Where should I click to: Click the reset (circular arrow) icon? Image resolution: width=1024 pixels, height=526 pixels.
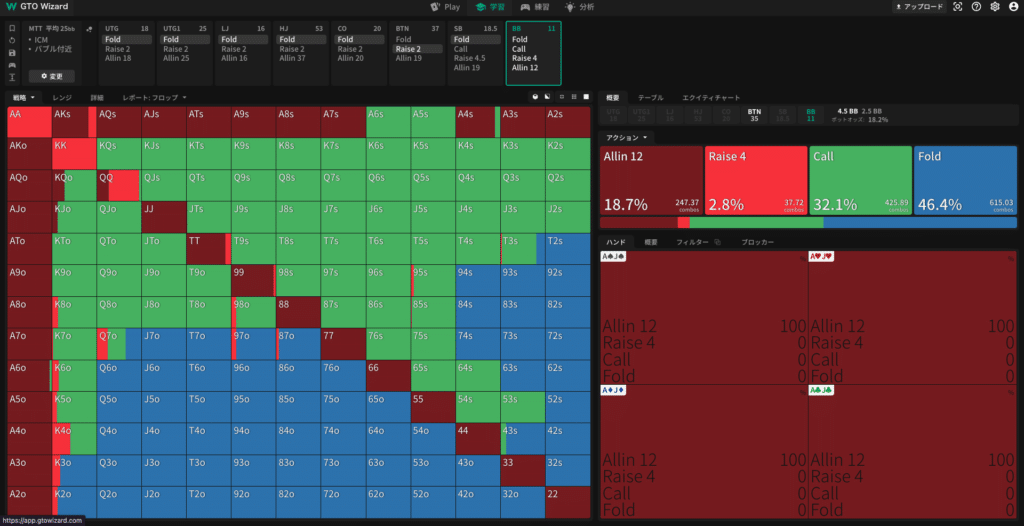[12, 41]
